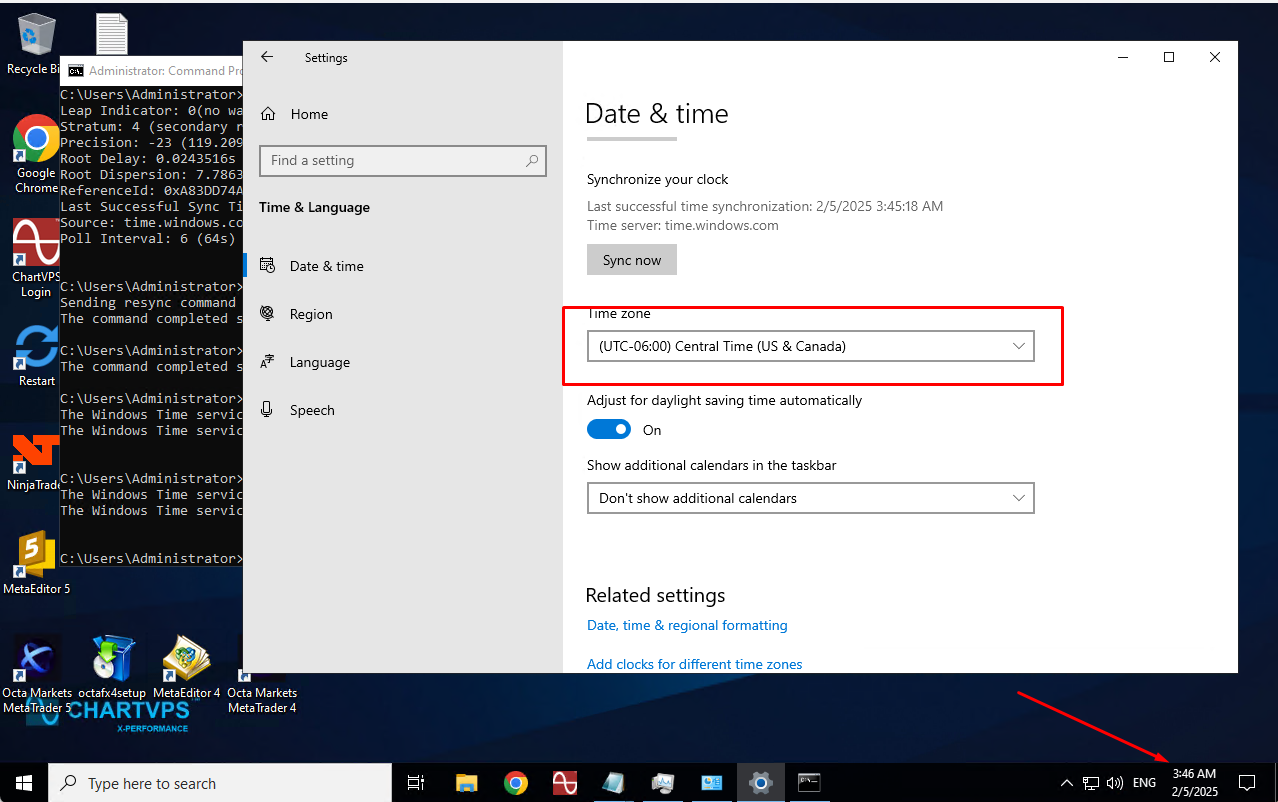
Task: Click the Sync now button
Action: [632, 260]
